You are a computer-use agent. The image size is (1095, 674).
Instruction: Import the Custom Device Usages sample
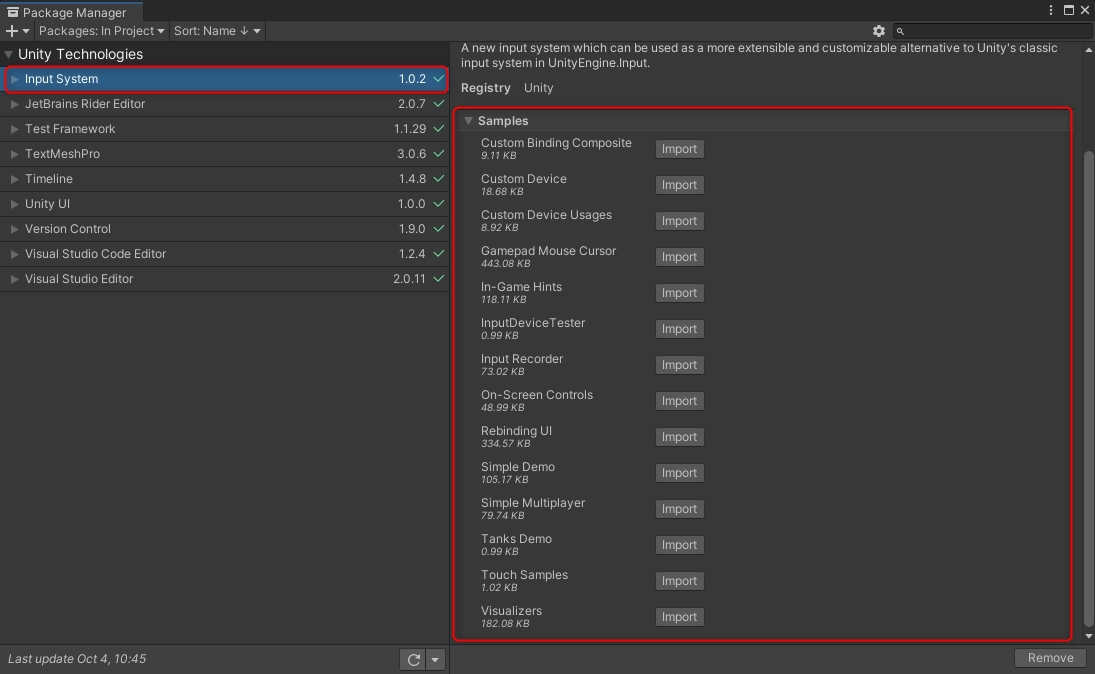(679, 221)
